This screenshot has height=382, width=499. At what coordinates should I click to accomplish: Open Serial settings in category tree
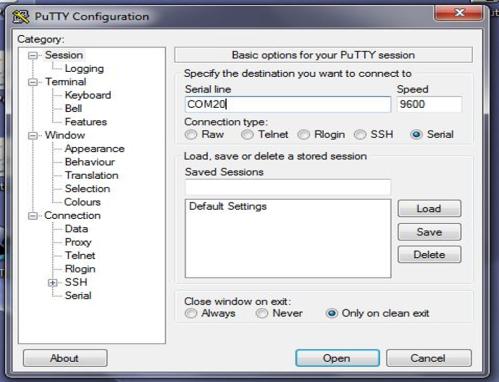coord(78,295)
